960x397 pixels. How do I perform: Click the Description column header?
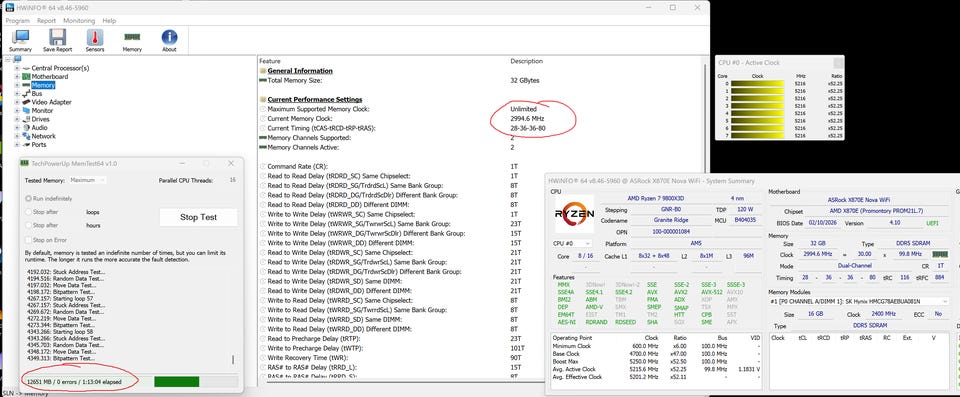(526, 61)
